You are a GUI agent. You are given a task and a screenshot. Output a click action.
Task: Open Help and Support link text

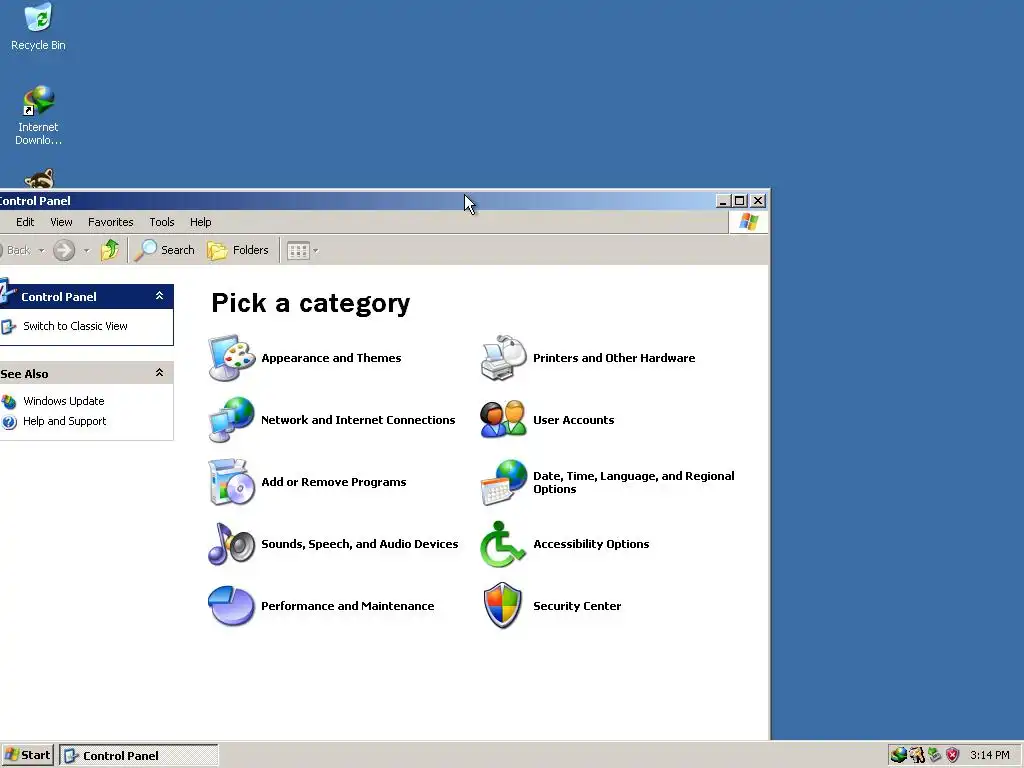point(65,421)
